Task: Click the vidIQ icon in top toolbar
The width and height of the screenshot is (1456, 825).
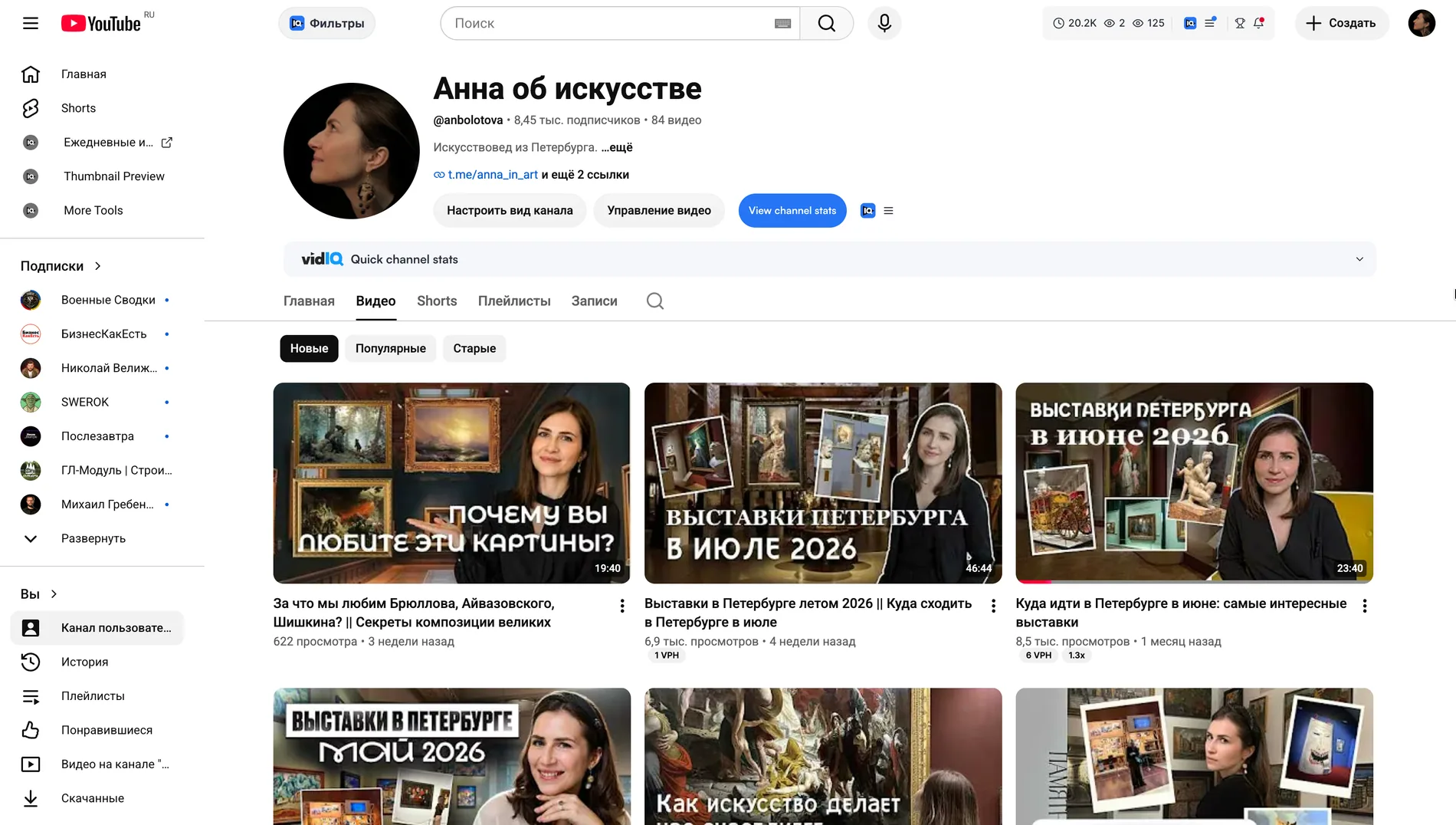Action: point(1190,23)
